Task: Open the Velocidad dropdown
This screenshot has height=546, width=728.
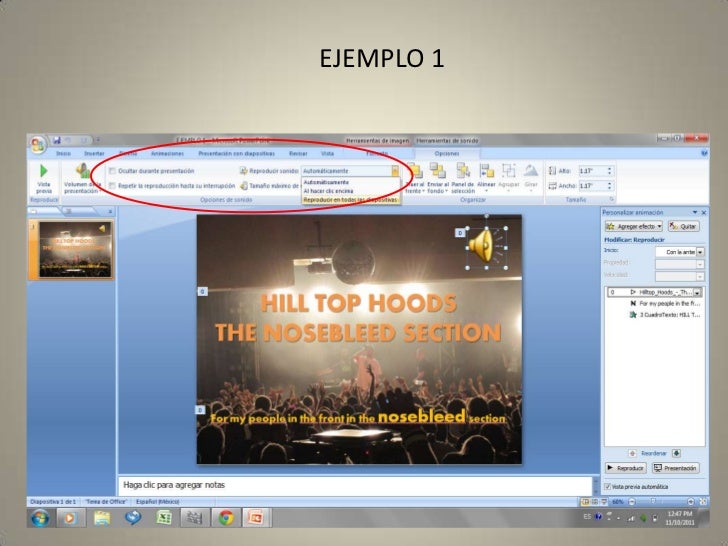Action: coord(700,276)
